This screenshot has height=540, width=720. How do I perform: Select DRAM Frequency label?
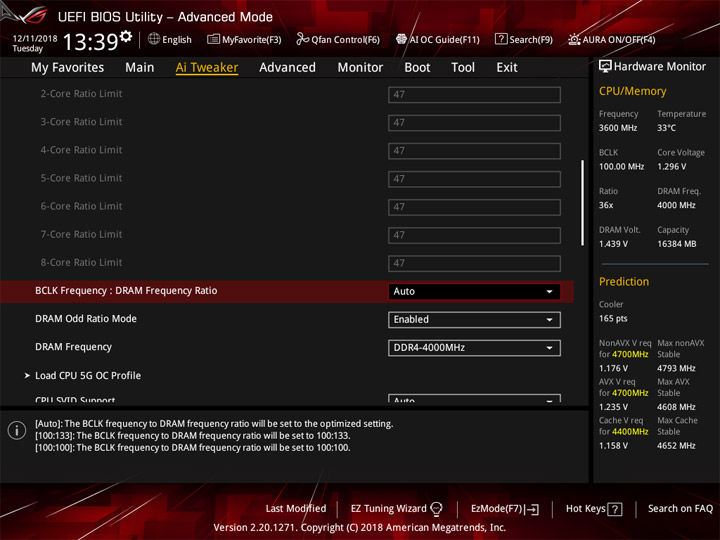(x=73, y=347)
